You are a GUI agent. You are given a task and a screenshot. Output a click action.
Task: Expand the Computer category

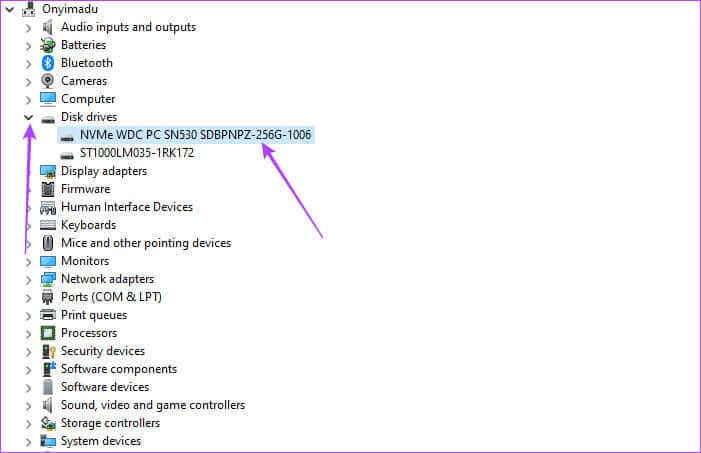28,100
